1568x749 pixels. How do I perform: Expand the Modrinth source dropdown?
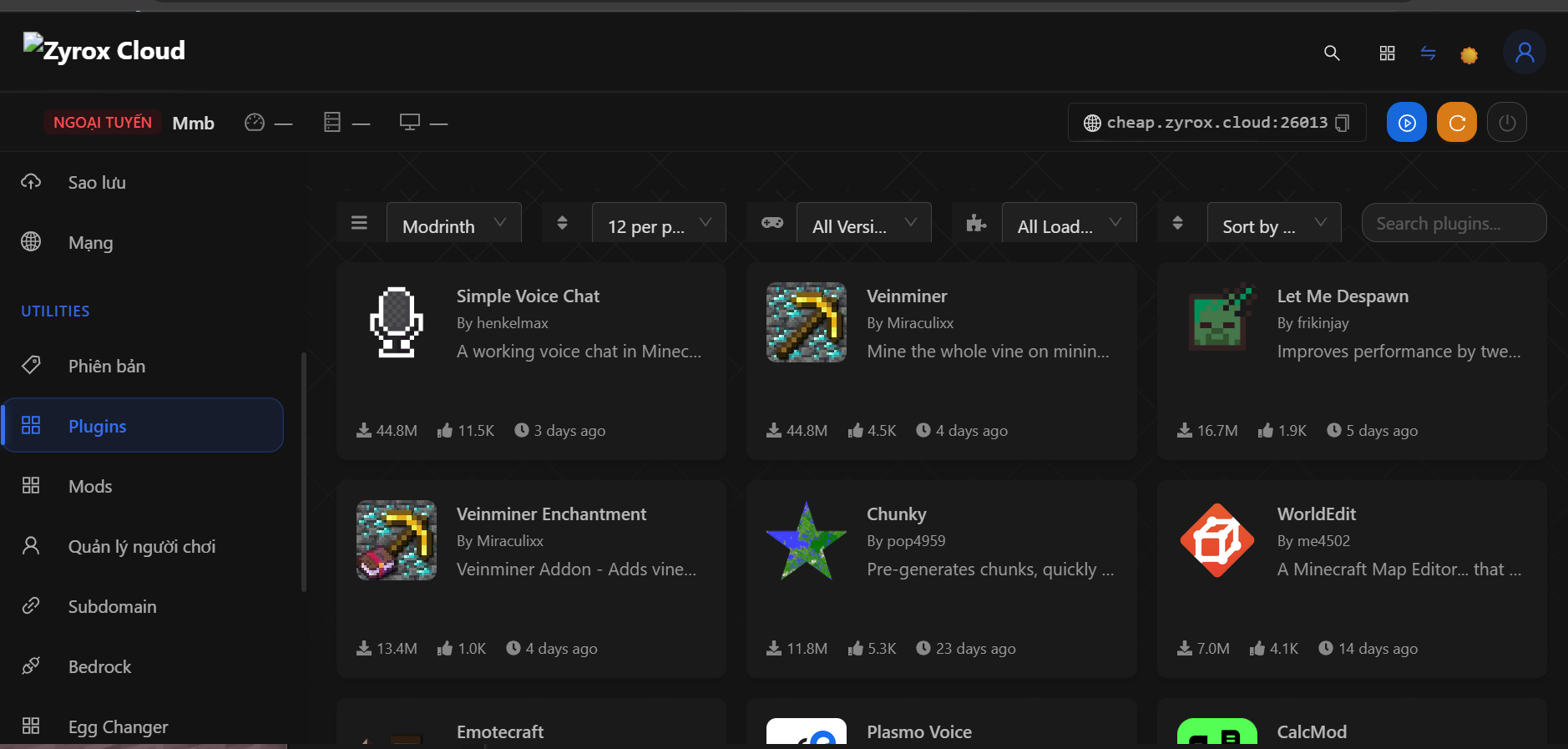(453, 225)
